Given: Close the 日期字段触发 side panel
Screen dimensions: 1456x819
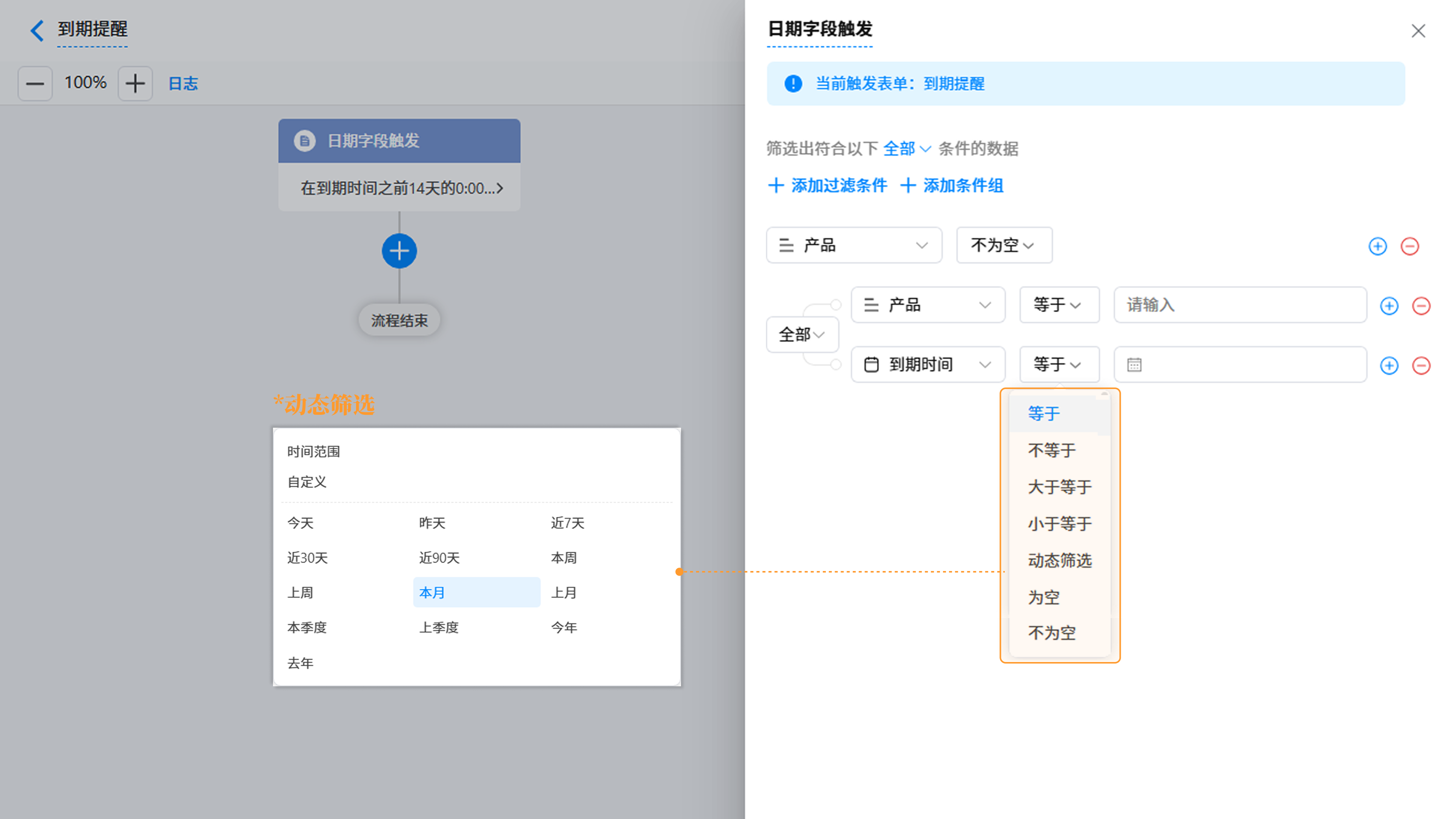Looking at the screenshot, I should (1418, 30).
